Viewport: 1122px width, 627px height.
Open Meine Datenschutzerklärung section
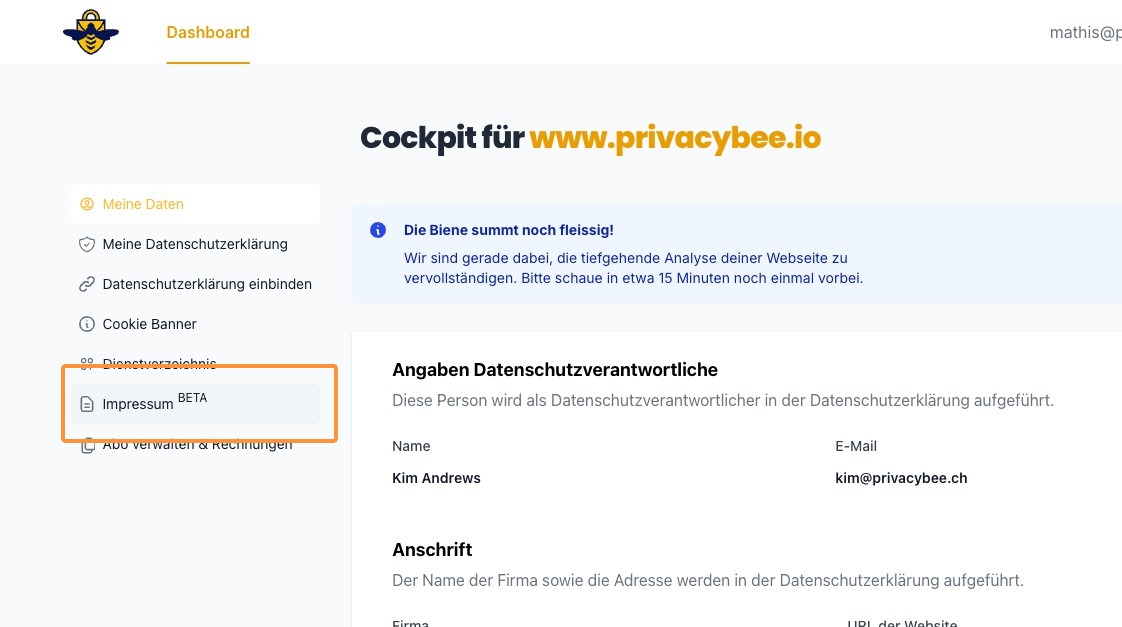tap(195, 244)
